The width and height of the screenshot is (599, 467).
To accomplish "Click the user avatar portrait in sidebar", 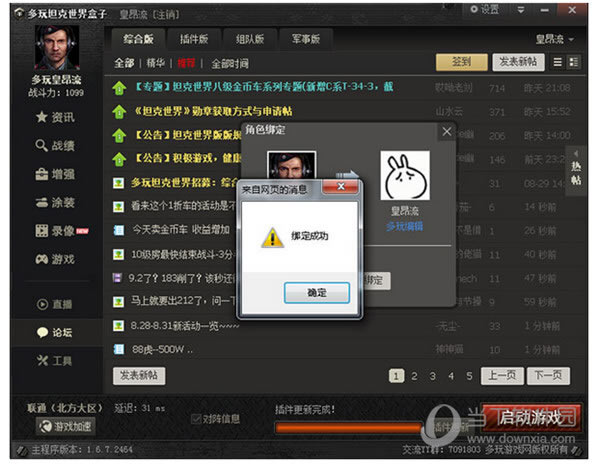I will (57, 47).
